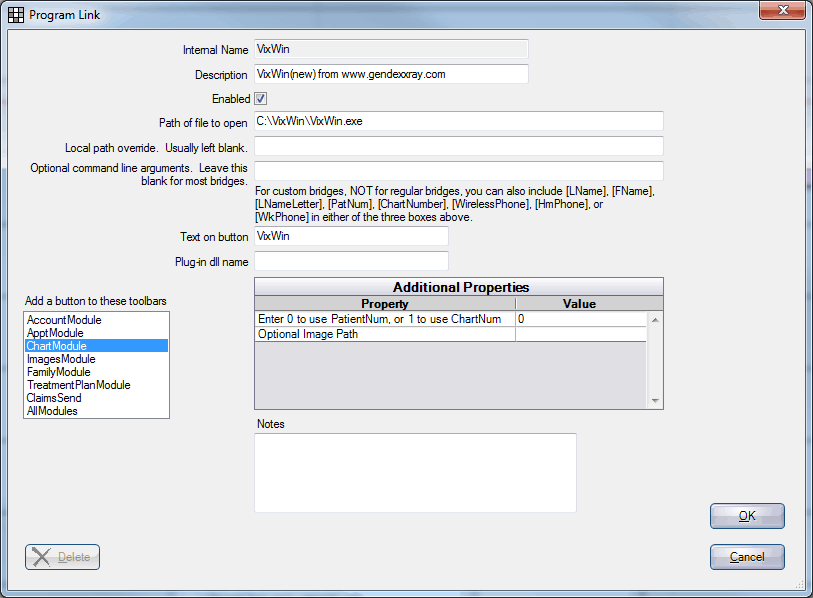Click the Cancel button
Screen dimensions: 813x598
[747, 557]
